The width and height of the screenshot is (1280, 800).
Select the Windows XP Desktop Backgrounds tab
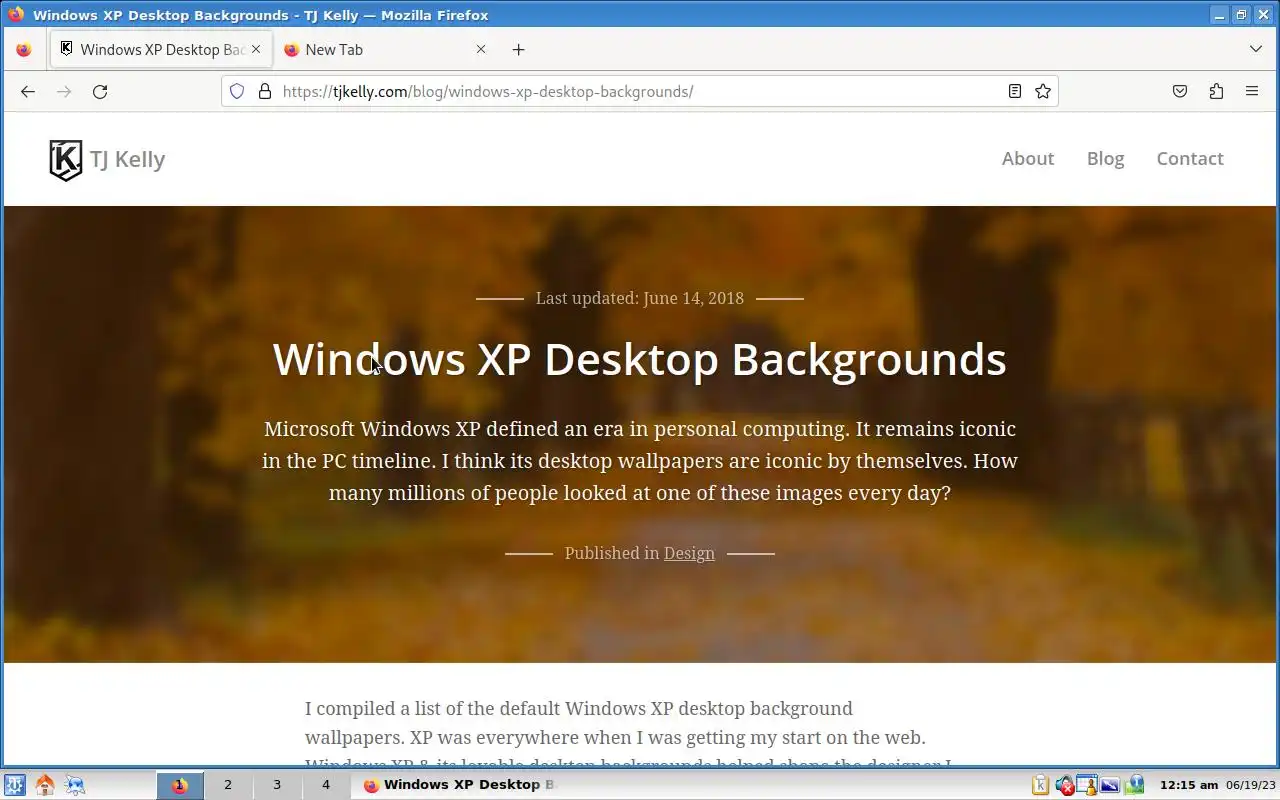[x=160, y=49]
